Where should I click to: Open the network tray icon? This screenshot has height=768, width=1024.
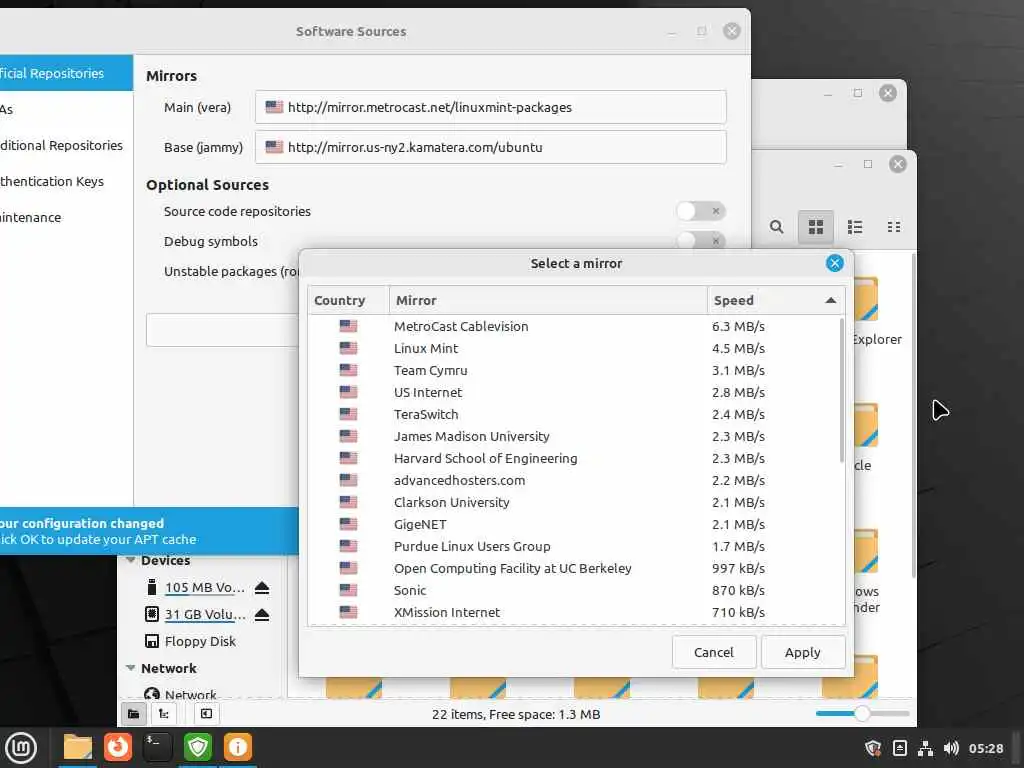click(x=925, y=748)
